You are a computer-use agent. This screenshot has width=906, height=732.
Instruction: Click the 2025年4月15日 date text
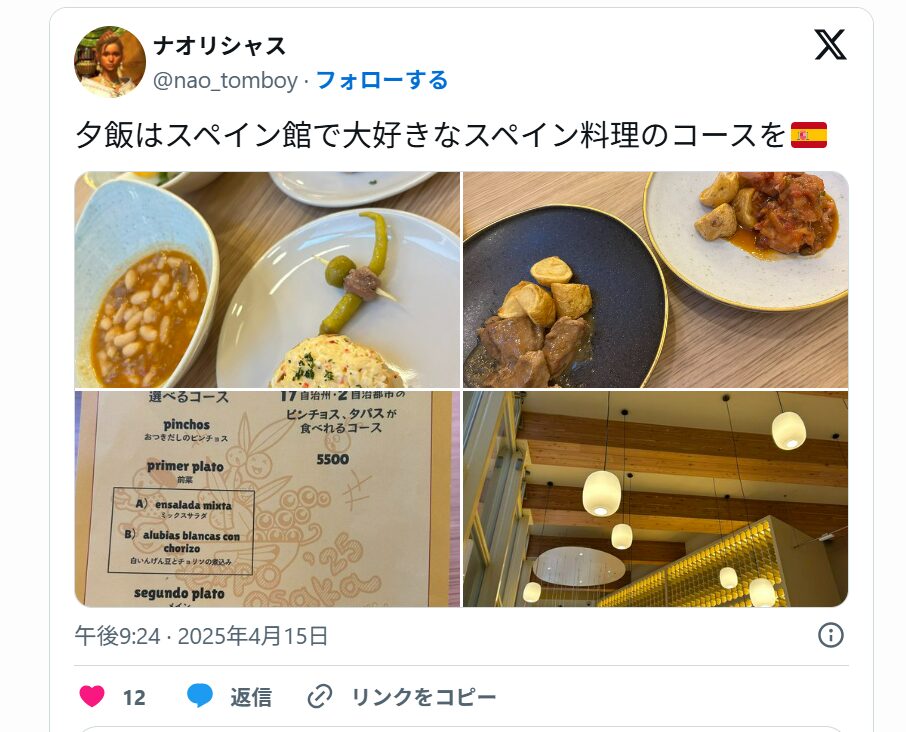click(x=253, y=636)
